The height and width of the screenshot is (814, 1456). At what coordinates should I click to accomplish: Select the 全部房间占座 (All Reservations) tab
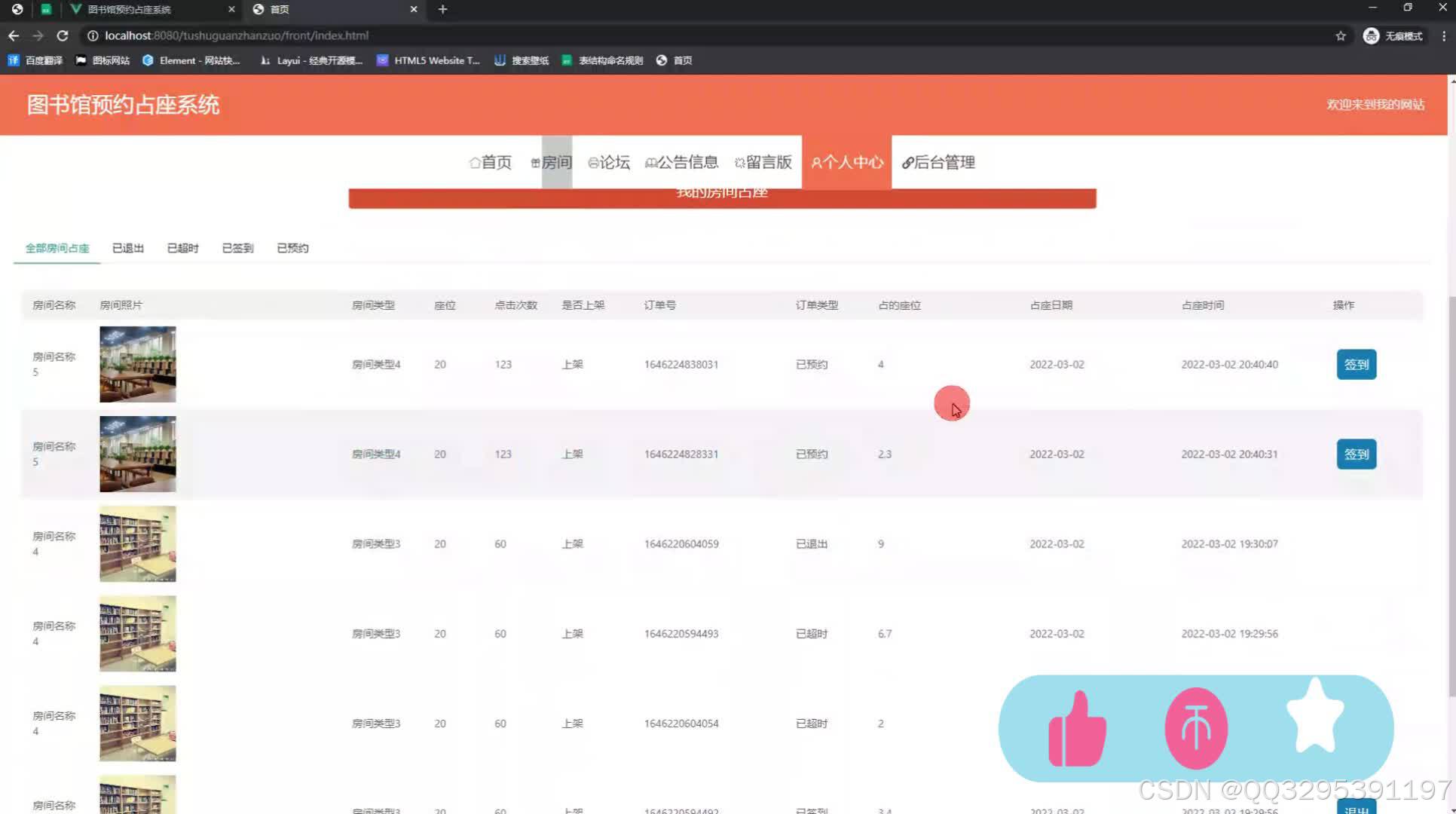click(x=57, y=247)
